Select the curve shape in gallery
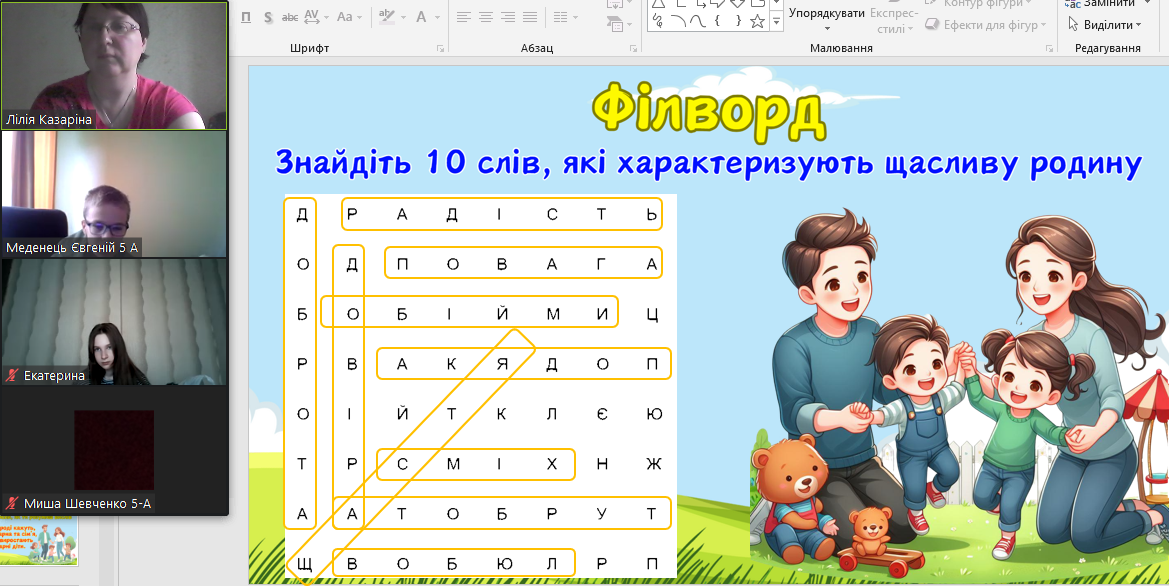The height and width of the screenshot is (586, 1169). point(697,22)
